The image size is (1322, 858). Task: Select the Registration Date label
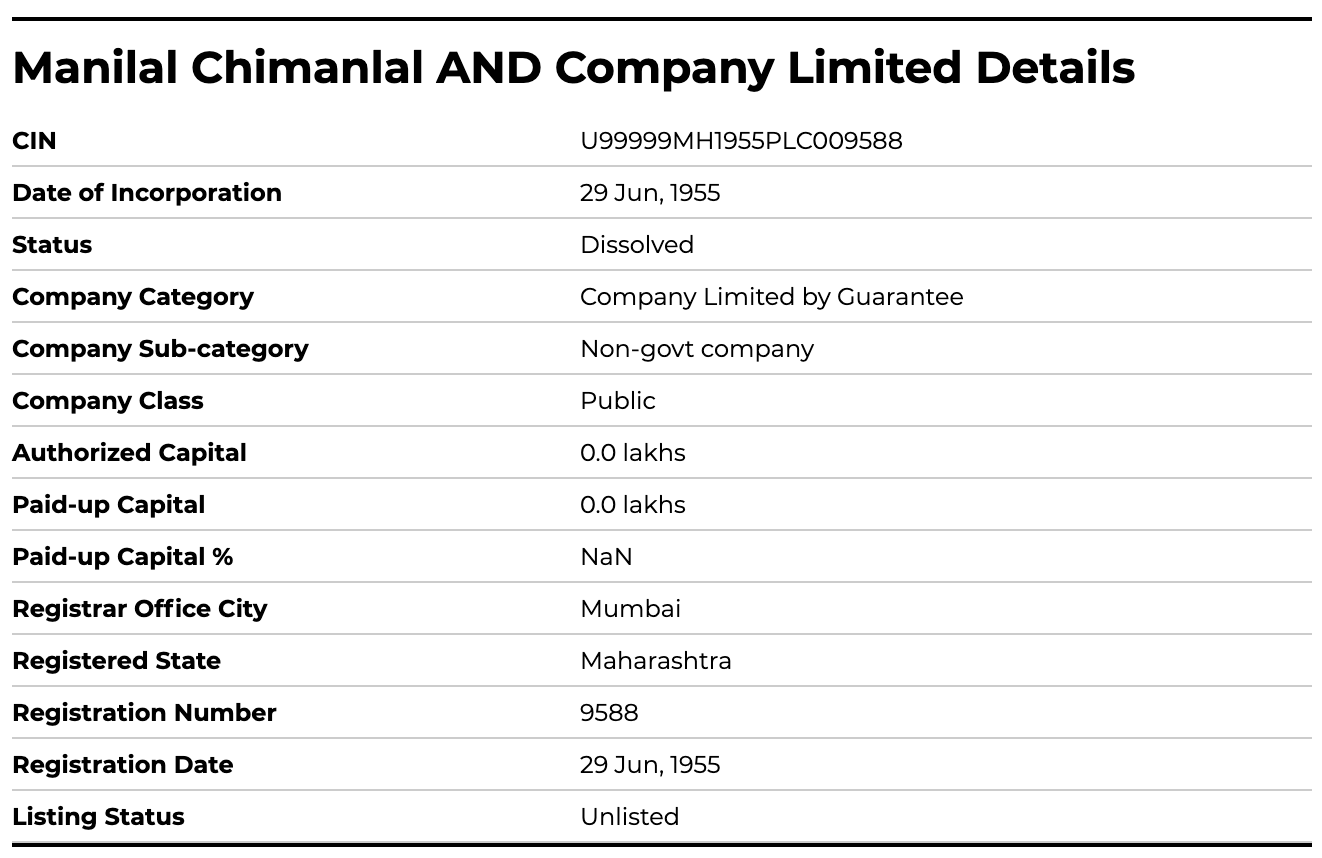pos(123,765)
